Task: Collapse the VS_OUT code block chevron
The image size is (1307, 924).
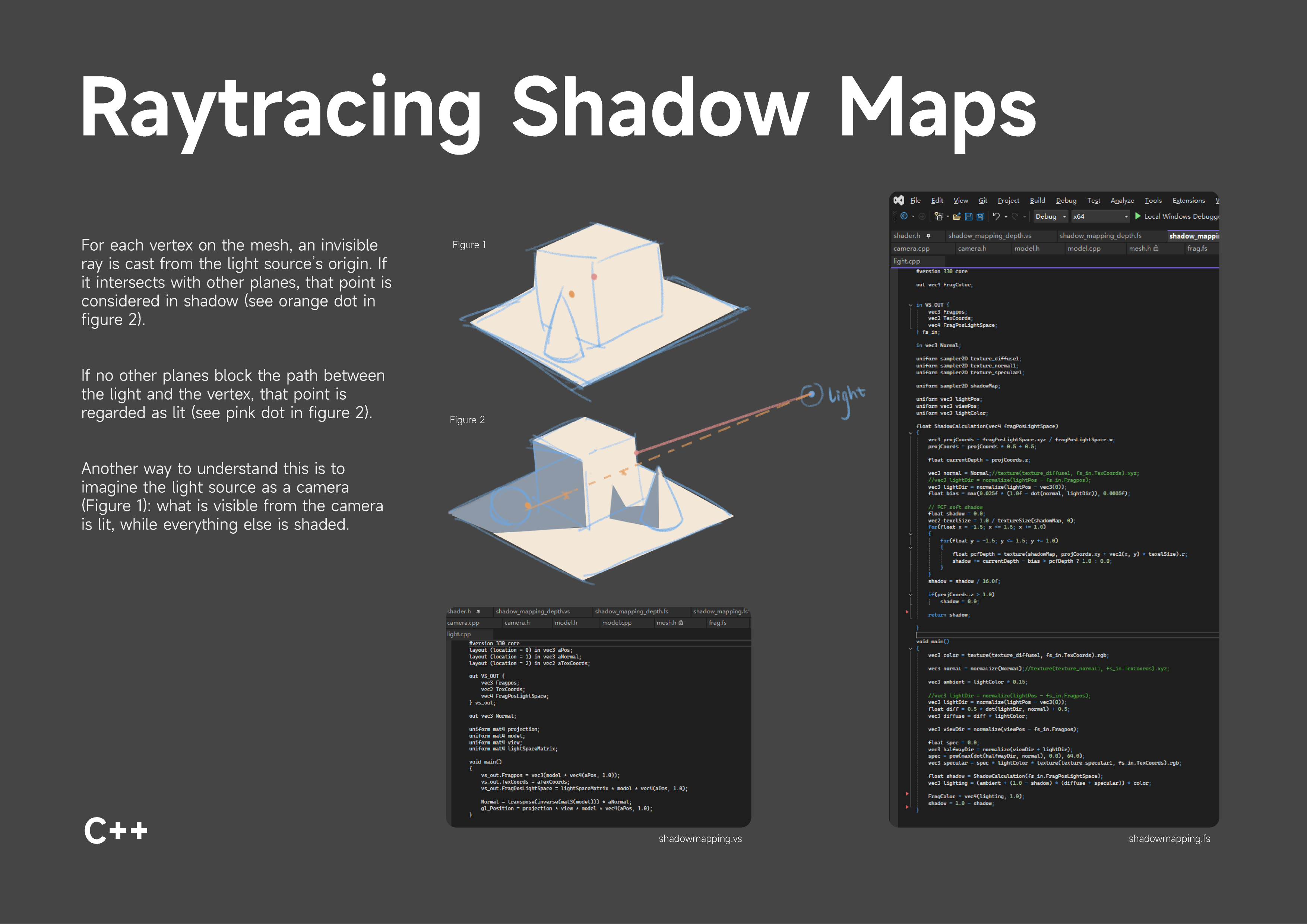Action: [x=911, y=305]
